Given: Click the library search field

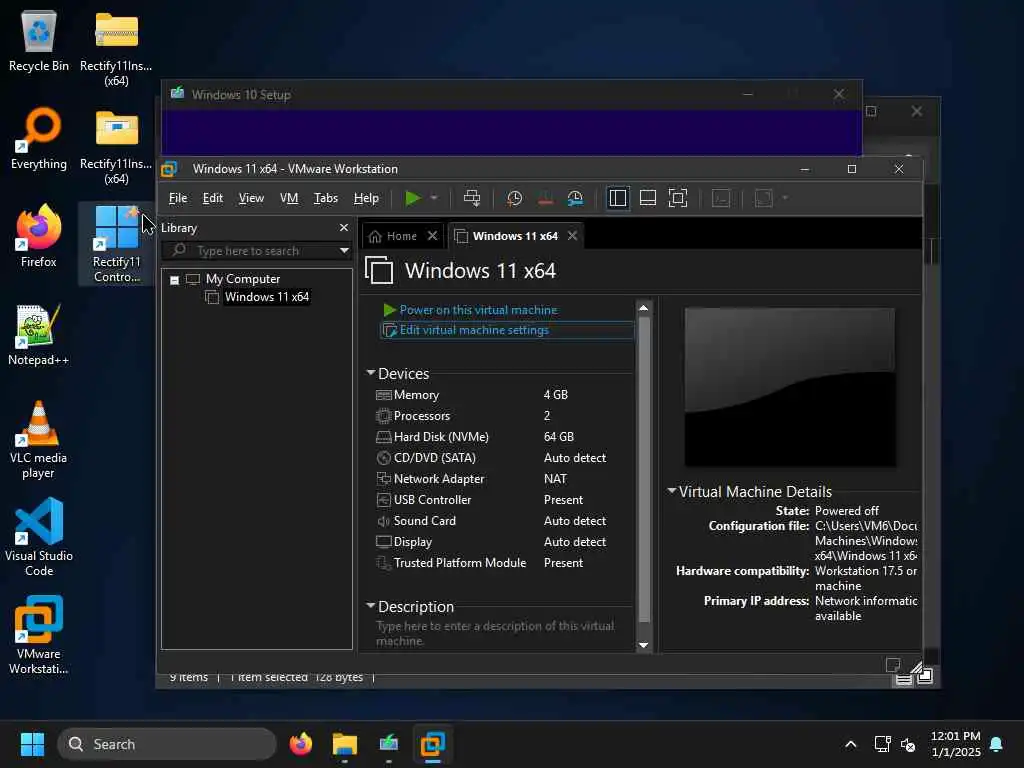Looking at the screenshot, I should point(257,251).
